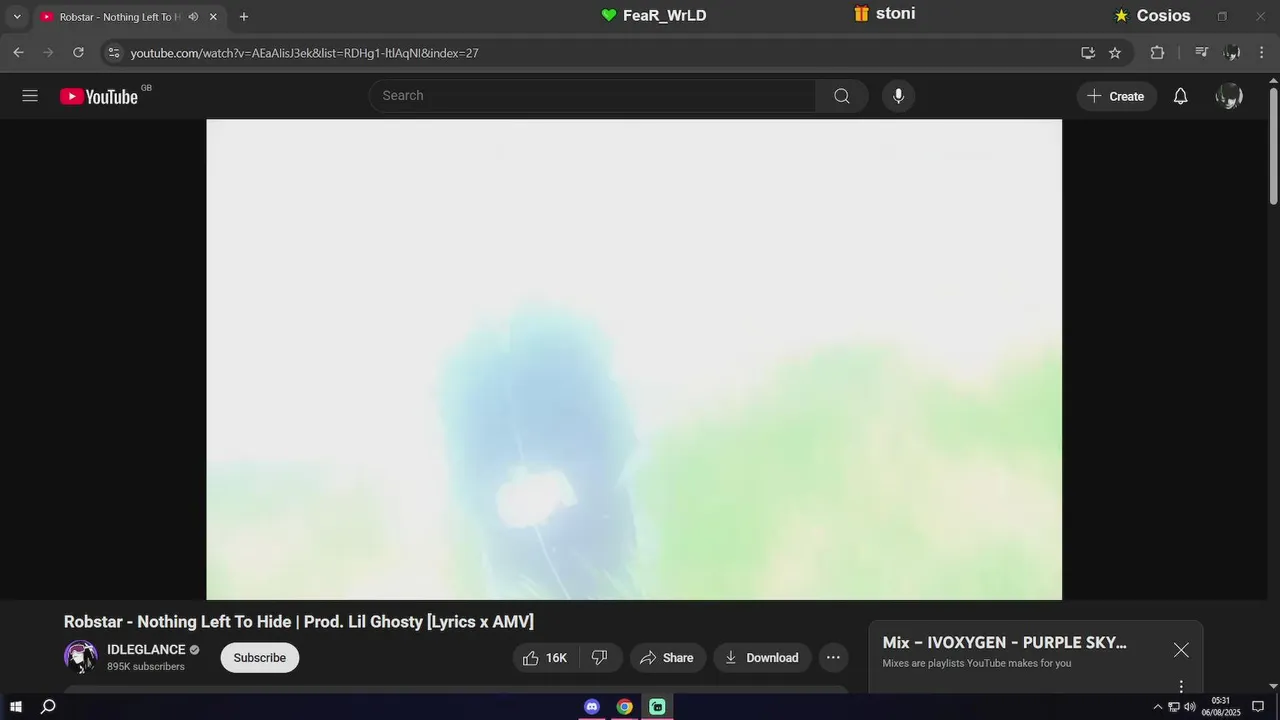1280x720 pixels.
Task: Open the system volume control
Action: [1189, 707]
